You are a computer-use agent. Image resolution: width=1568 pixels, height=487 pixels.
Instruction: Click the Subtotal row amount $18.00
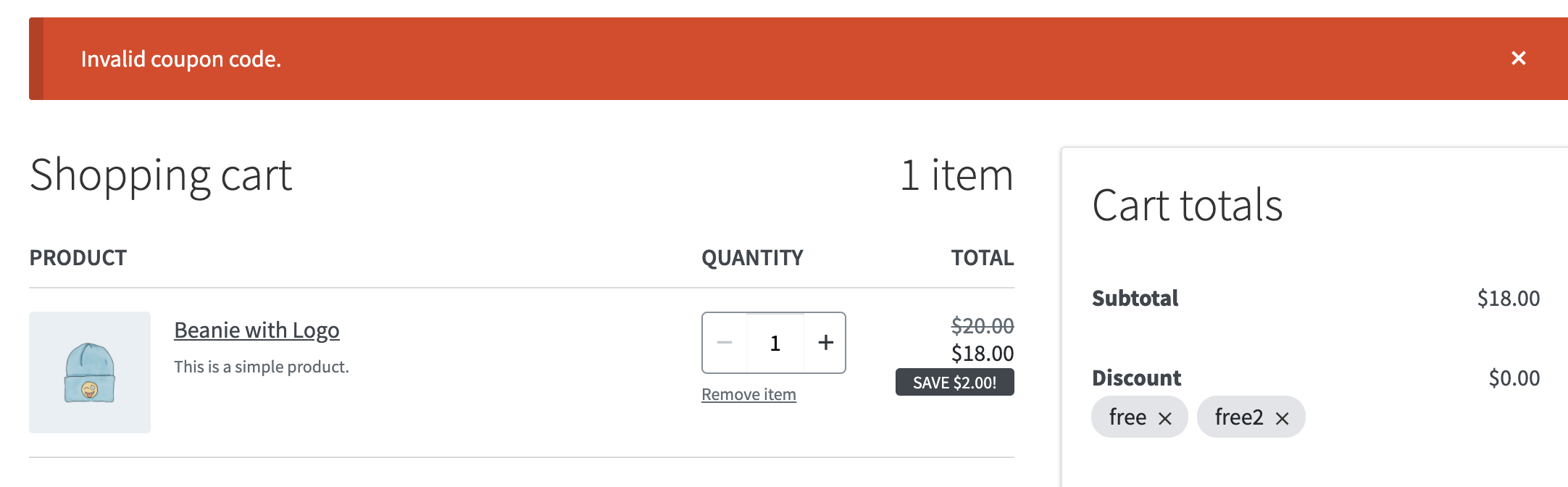[1509, 298]
